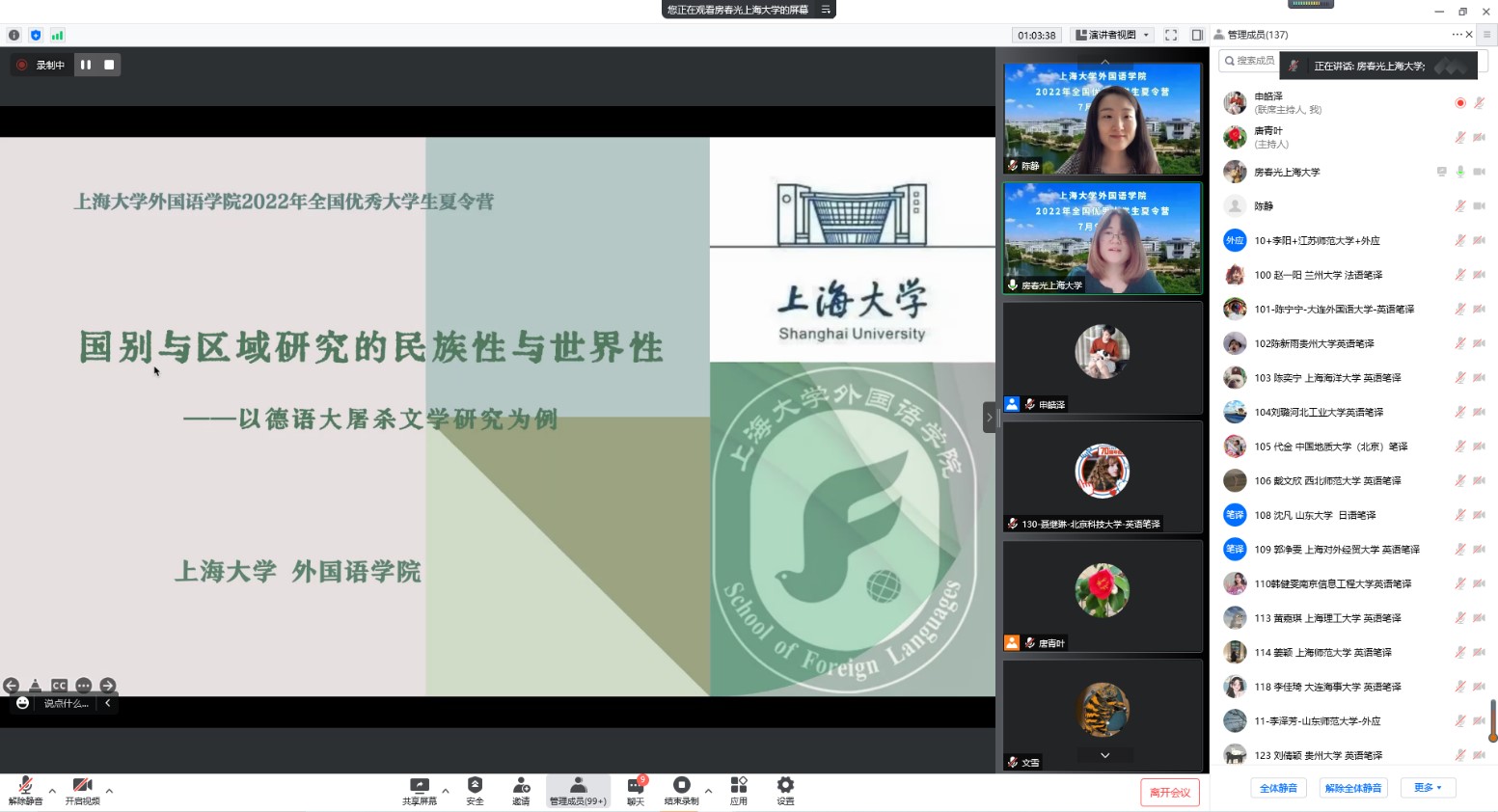
Task: Toggle microphone for 唐青叶 in list
Action: point(1460,137)
